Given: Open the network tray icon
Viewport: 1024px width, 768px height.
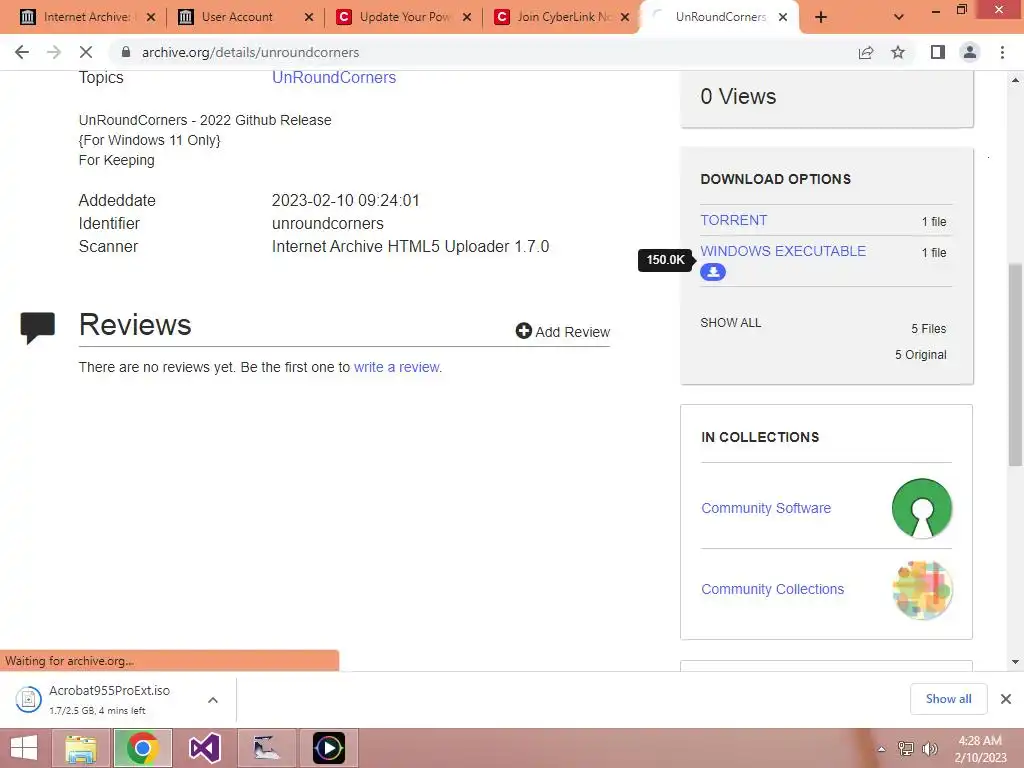Looking at the screenshot, I should [x=906, y=749].
